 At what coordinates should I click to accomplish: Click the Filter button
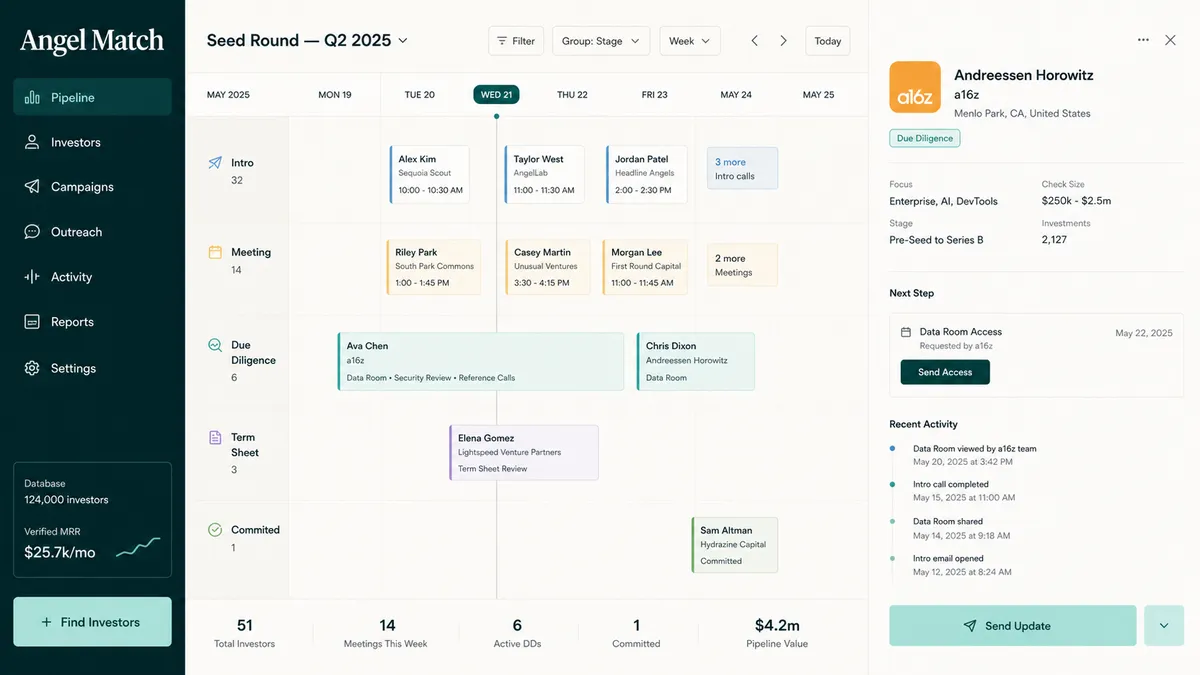516,41
